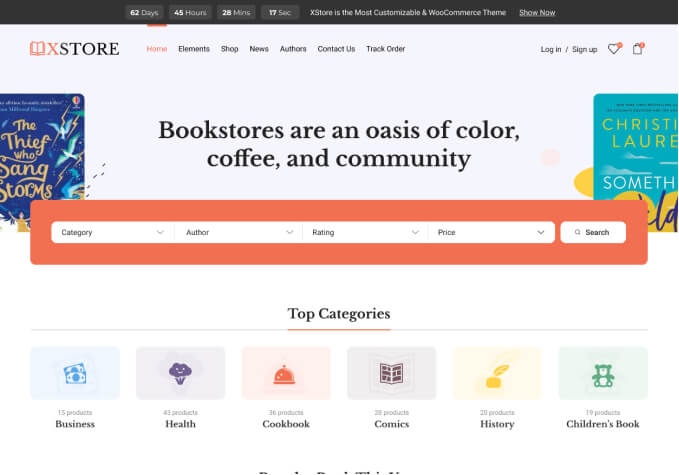Viewport: 679px width, 475px height.
Task: Open the Cookbook category icon
Action: point(286,373)
